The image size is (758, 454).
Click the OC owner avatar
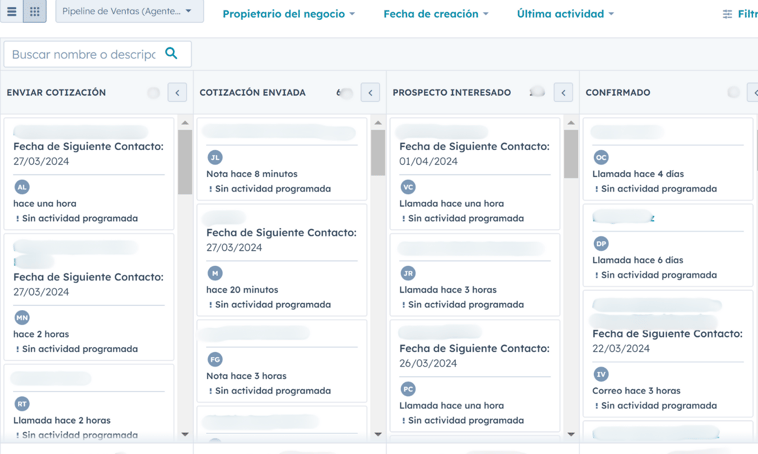(601, 157)
